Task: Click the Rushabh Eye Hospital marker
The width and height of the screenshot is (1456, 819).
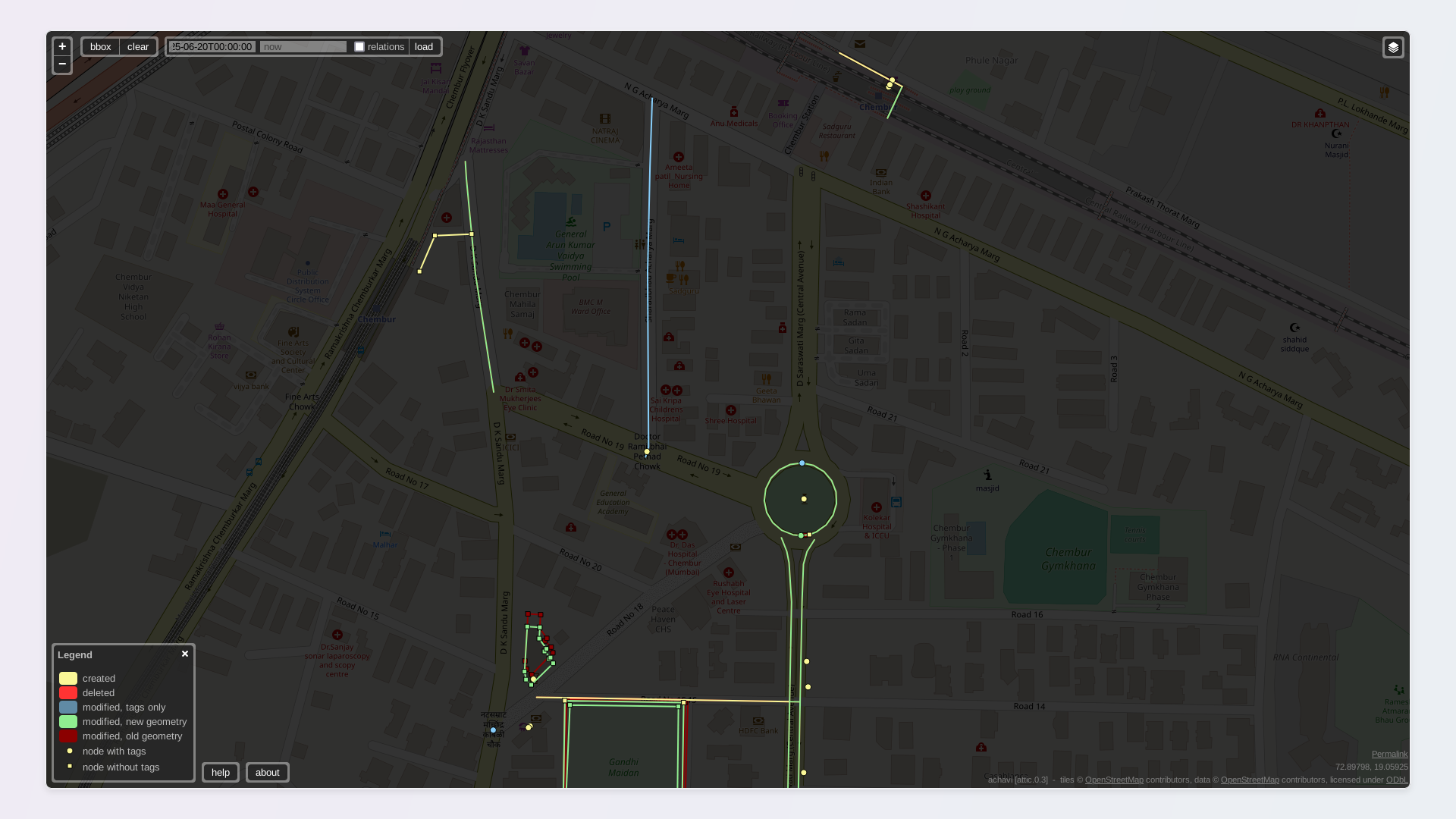Action: point(729,573)
